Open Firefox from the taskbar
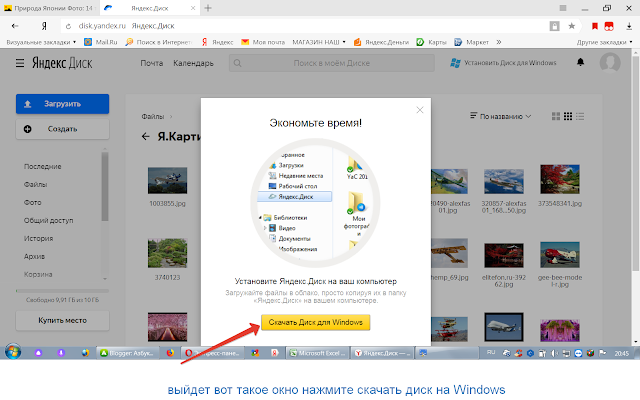 [x=170, y=353]
